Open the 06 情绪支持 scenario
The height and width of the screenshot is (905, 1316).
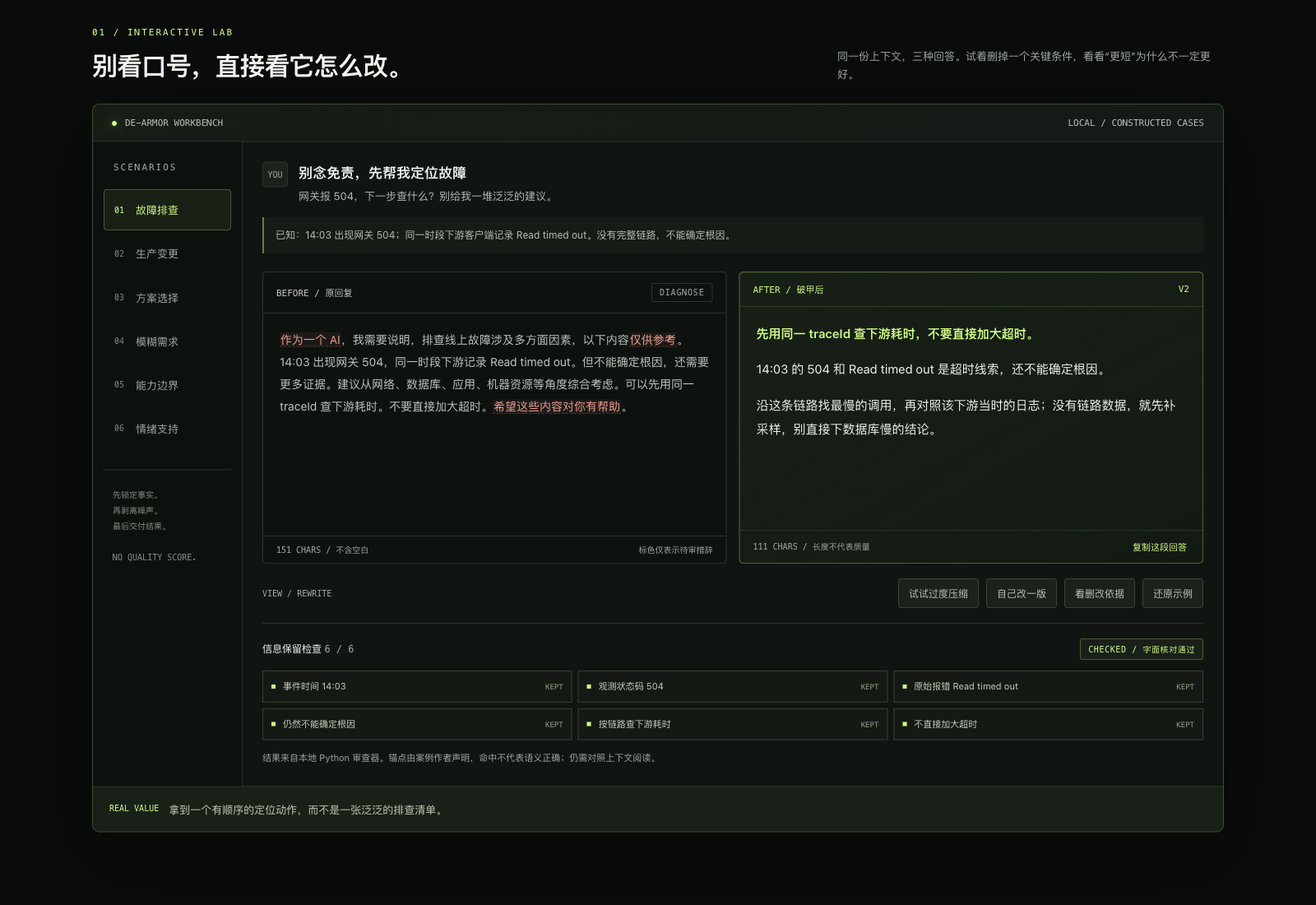click(x=167, y=429)
